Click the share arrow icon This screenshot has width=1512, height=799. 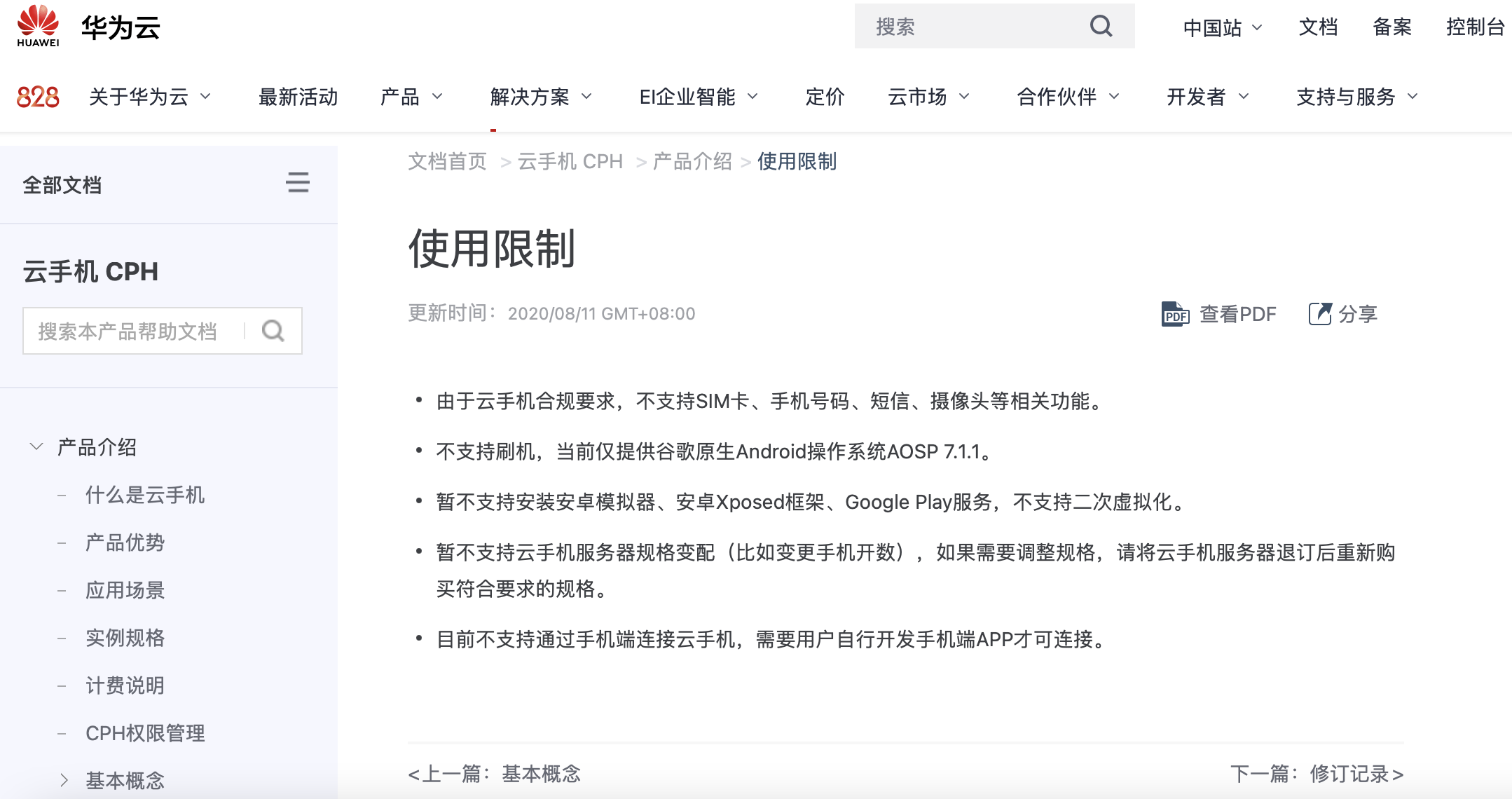click(x=1320, y=313)
